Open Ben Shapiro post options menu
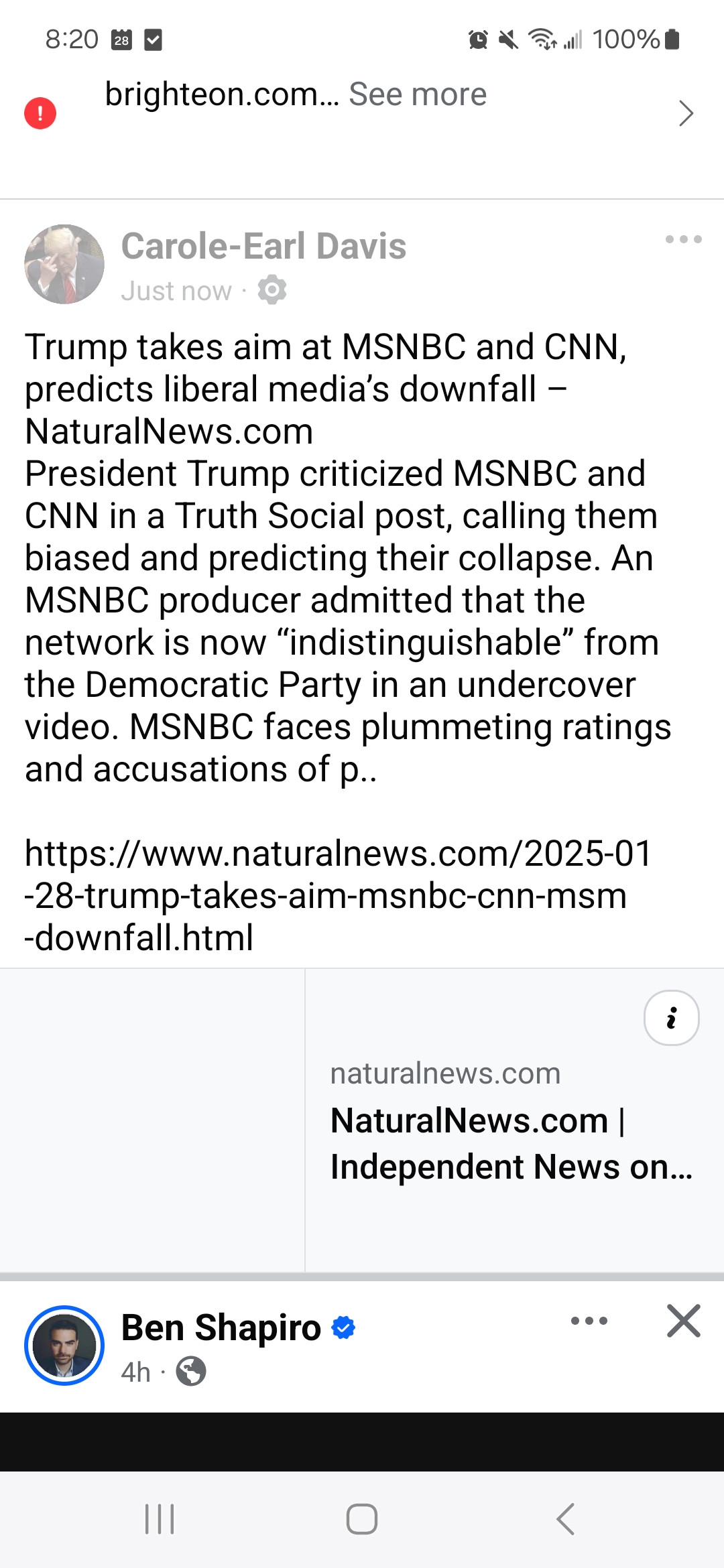This screenshot has height=1568, width=724. 589,1321
